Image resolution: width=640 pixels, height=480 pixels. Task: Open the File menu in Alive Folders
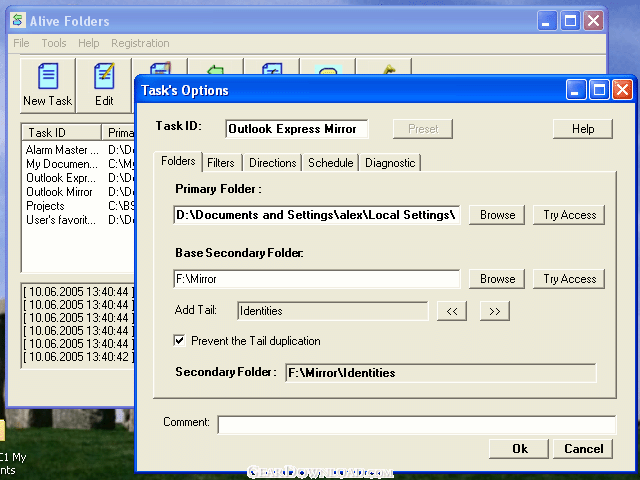21,43
